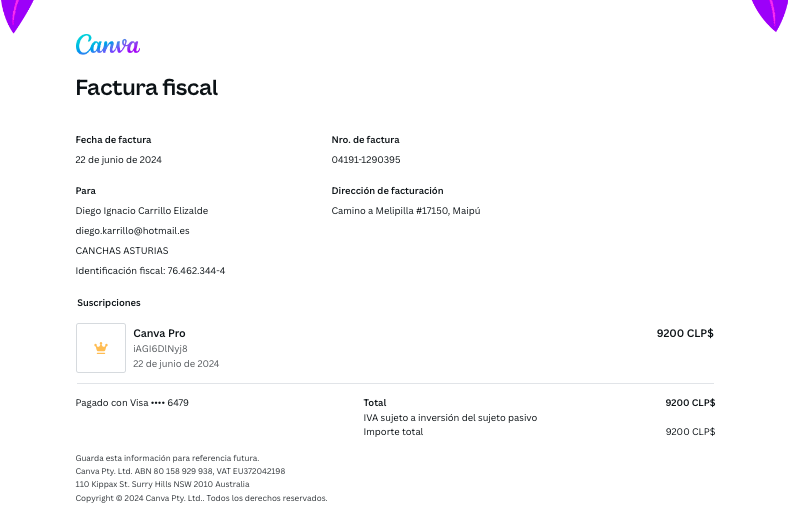Click the Identificación fiscal number line
Screen dimensions: 788x521
tap(150, 271)
